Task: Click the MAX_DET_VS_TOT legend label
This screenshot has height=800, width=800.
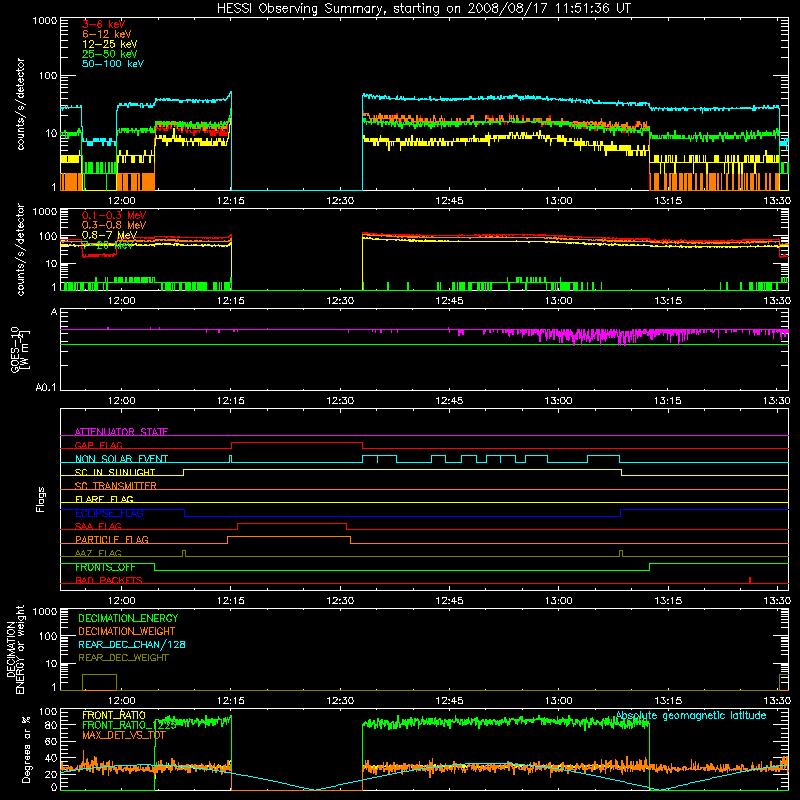Action: (123, 735)
